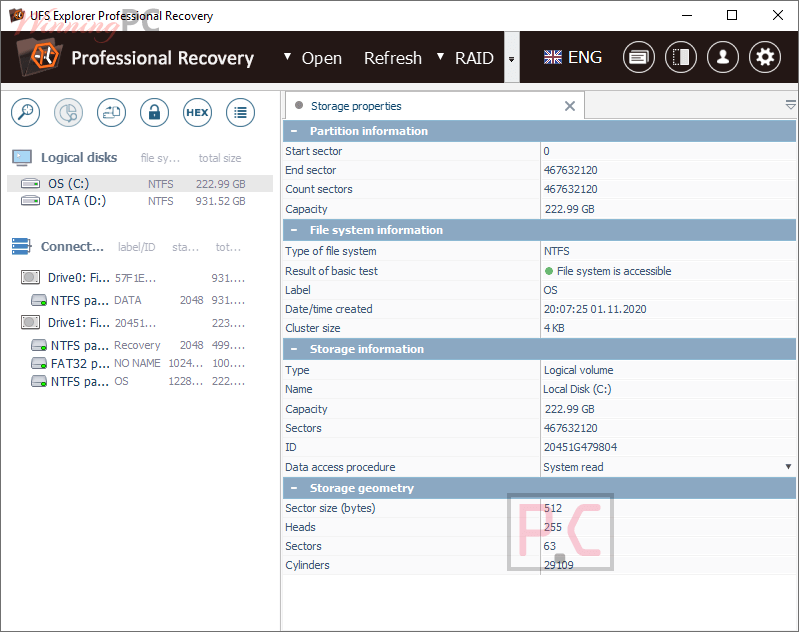Click the padlock decrypt storage icon
The image size is (799, 632).
(154, 113)
